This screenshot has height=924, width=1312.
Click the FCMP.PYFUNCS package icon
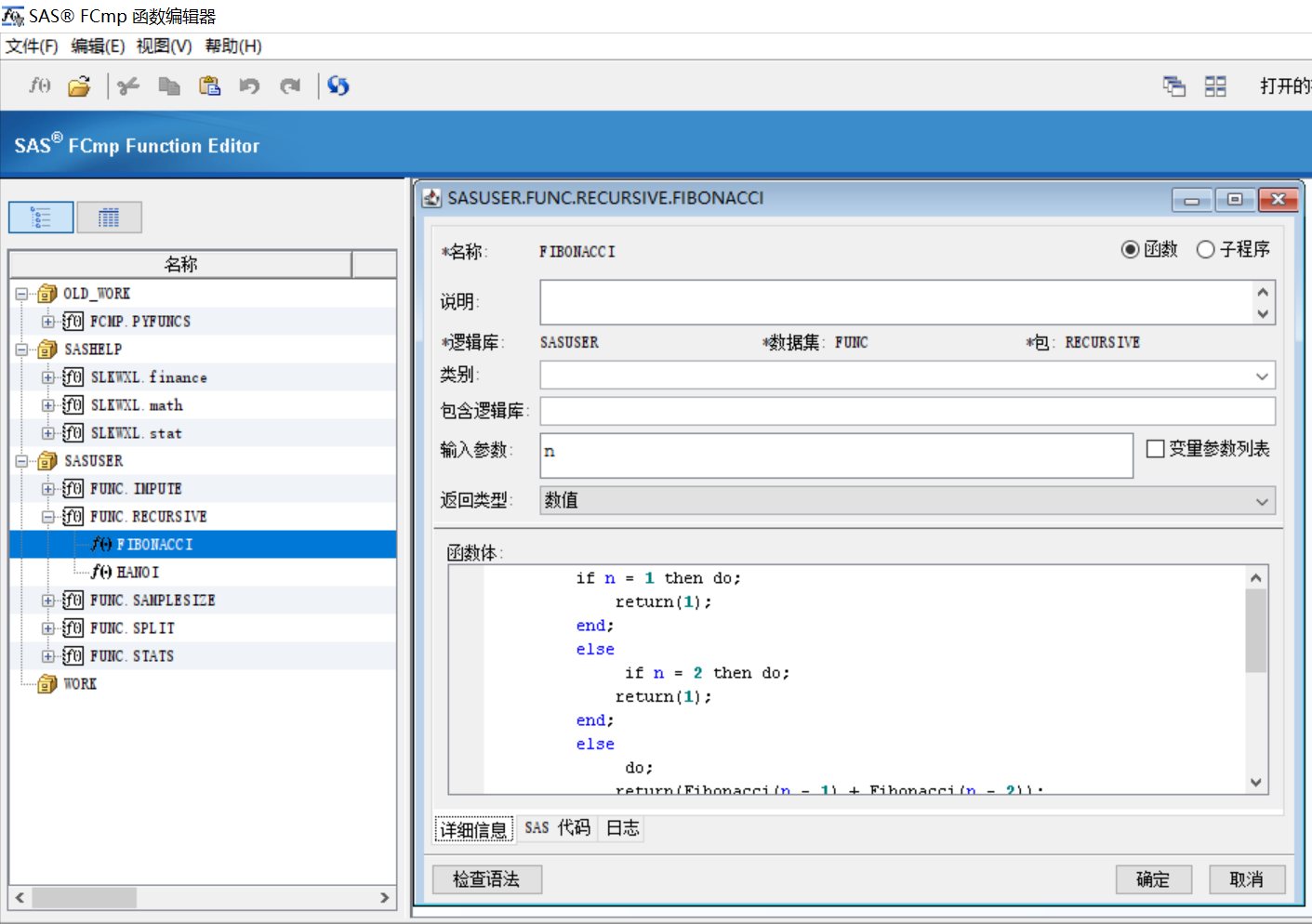pyautogui.click(x=73, y=322)
